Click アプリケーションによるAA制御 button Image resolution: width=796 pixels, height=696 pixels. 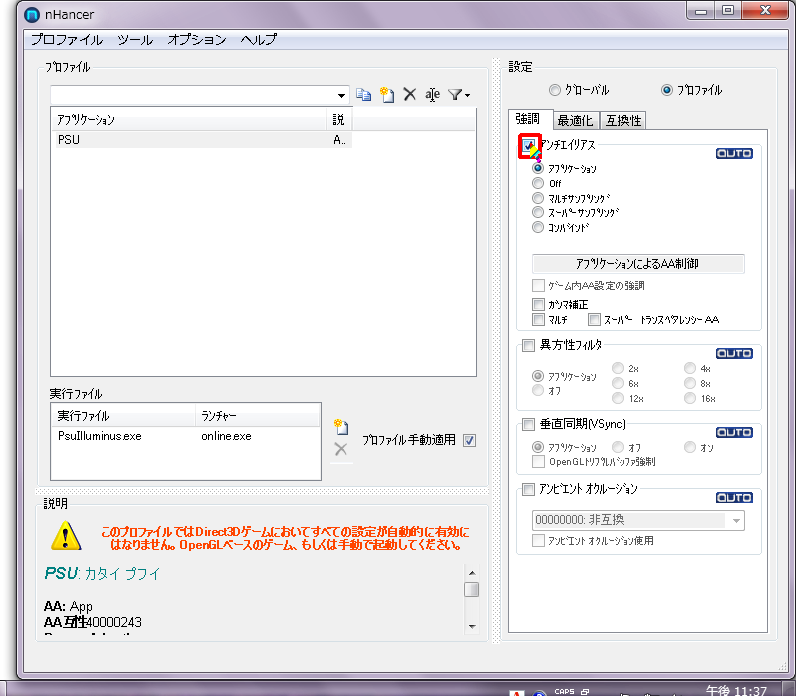638,264
